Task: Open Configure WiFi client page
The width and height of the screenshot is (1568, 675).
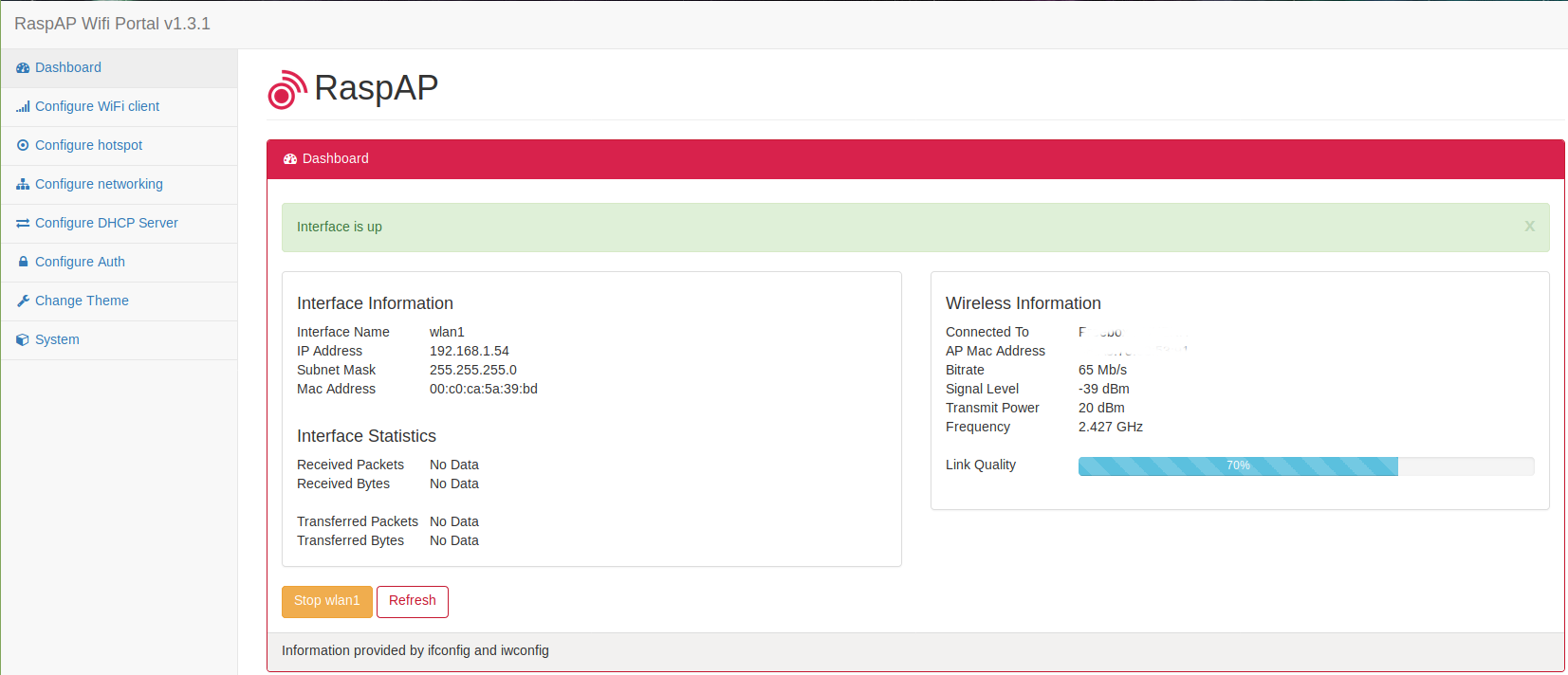Action: pyautogui.click(x=120, y=107)
